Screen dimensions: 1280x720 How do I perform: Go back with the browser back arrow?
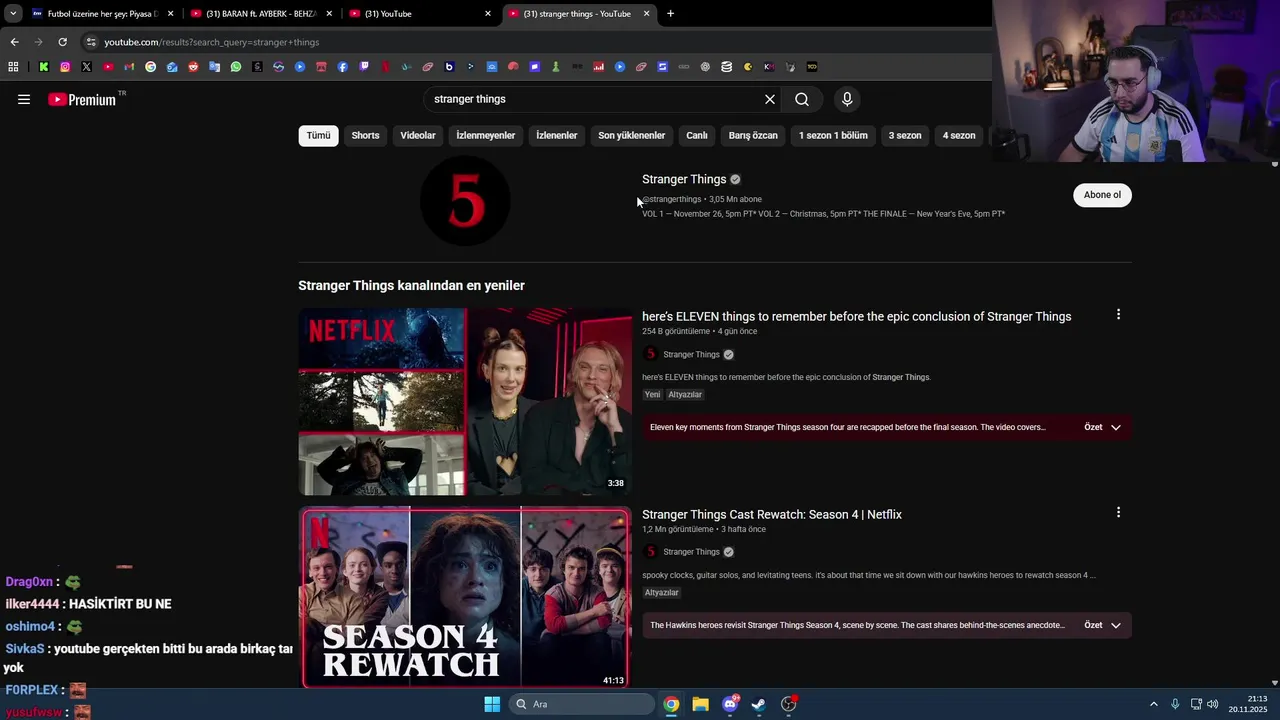14,42
